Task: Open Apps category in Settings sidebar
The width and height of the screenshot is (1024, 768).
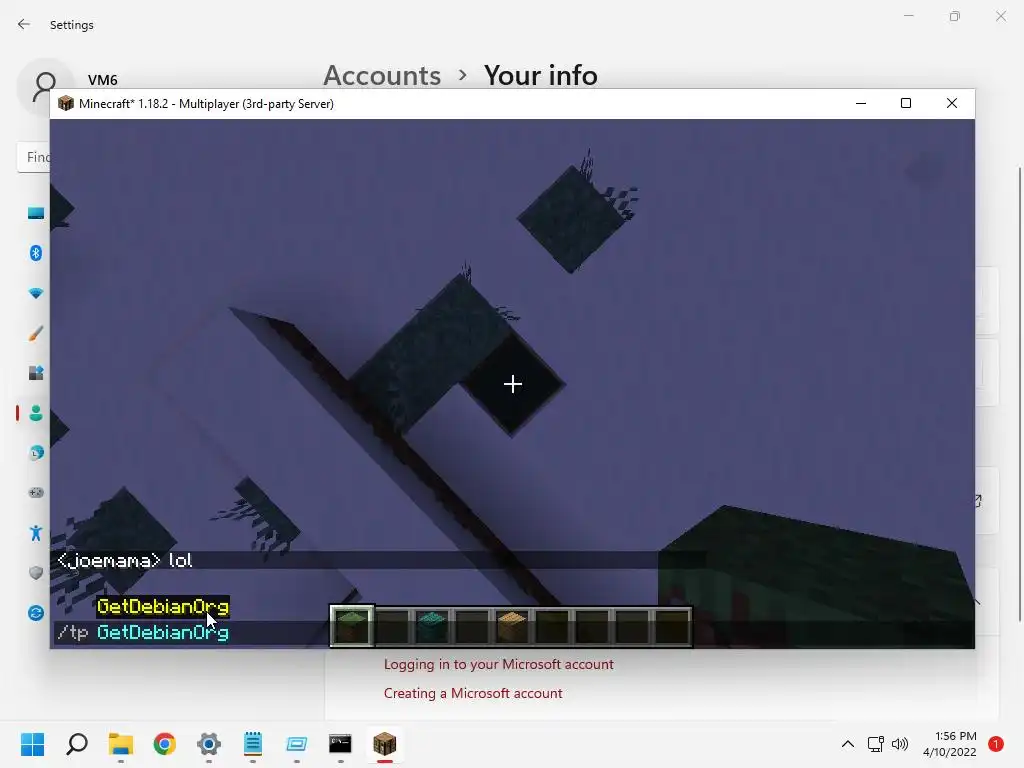Action: [x=35, y=373]
